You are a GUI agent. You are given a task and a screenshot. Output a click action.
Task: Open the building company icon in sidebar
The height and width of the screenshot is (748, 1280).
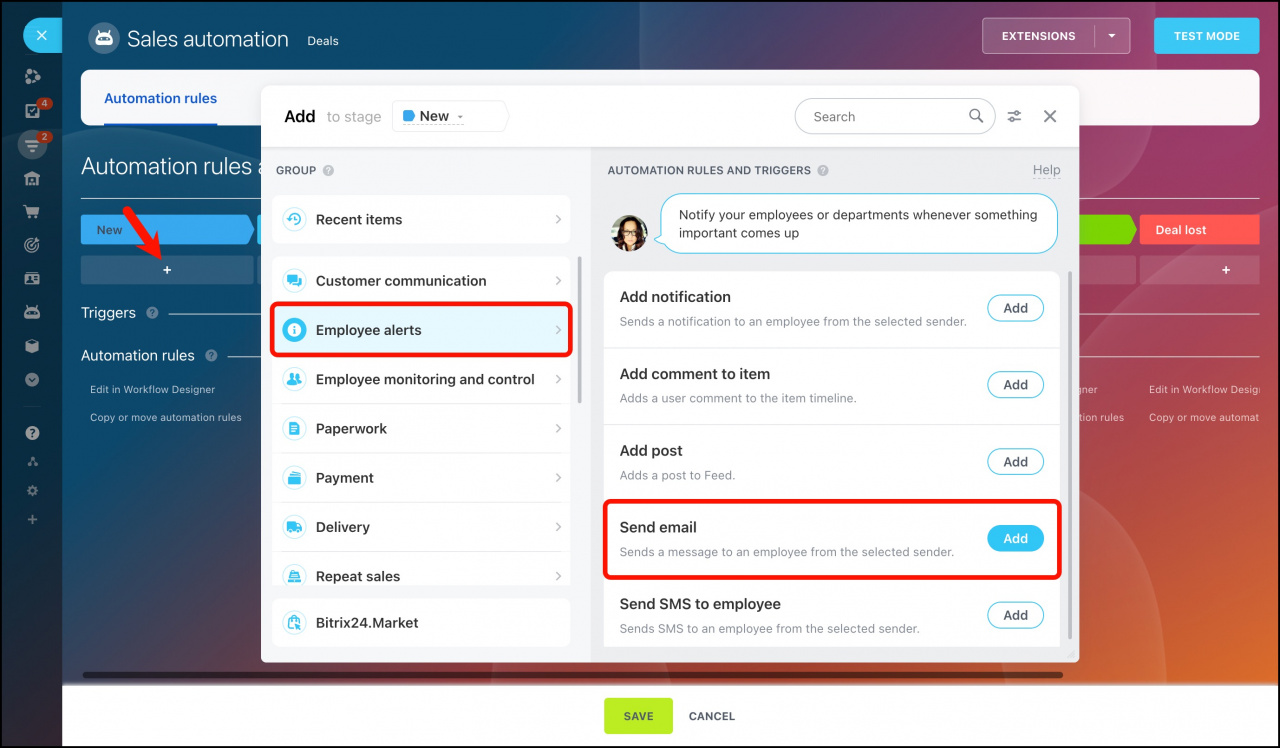point(33,179)
